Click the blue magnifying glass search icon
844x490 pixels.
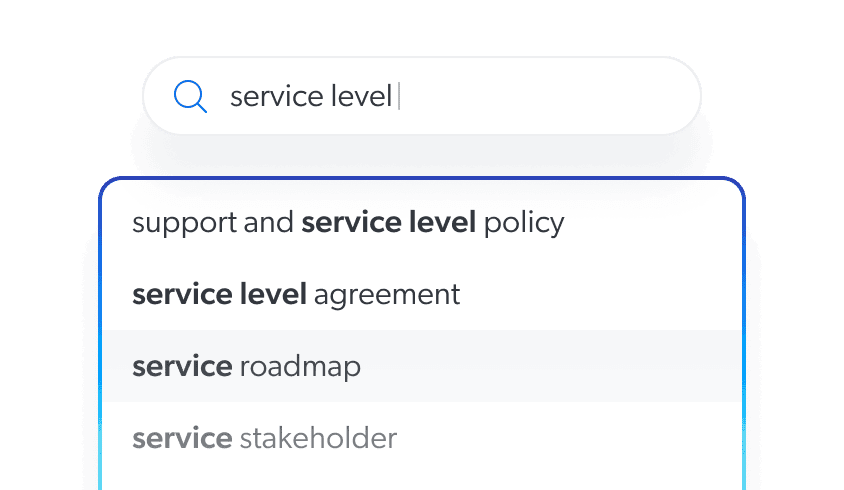[190, 96]
